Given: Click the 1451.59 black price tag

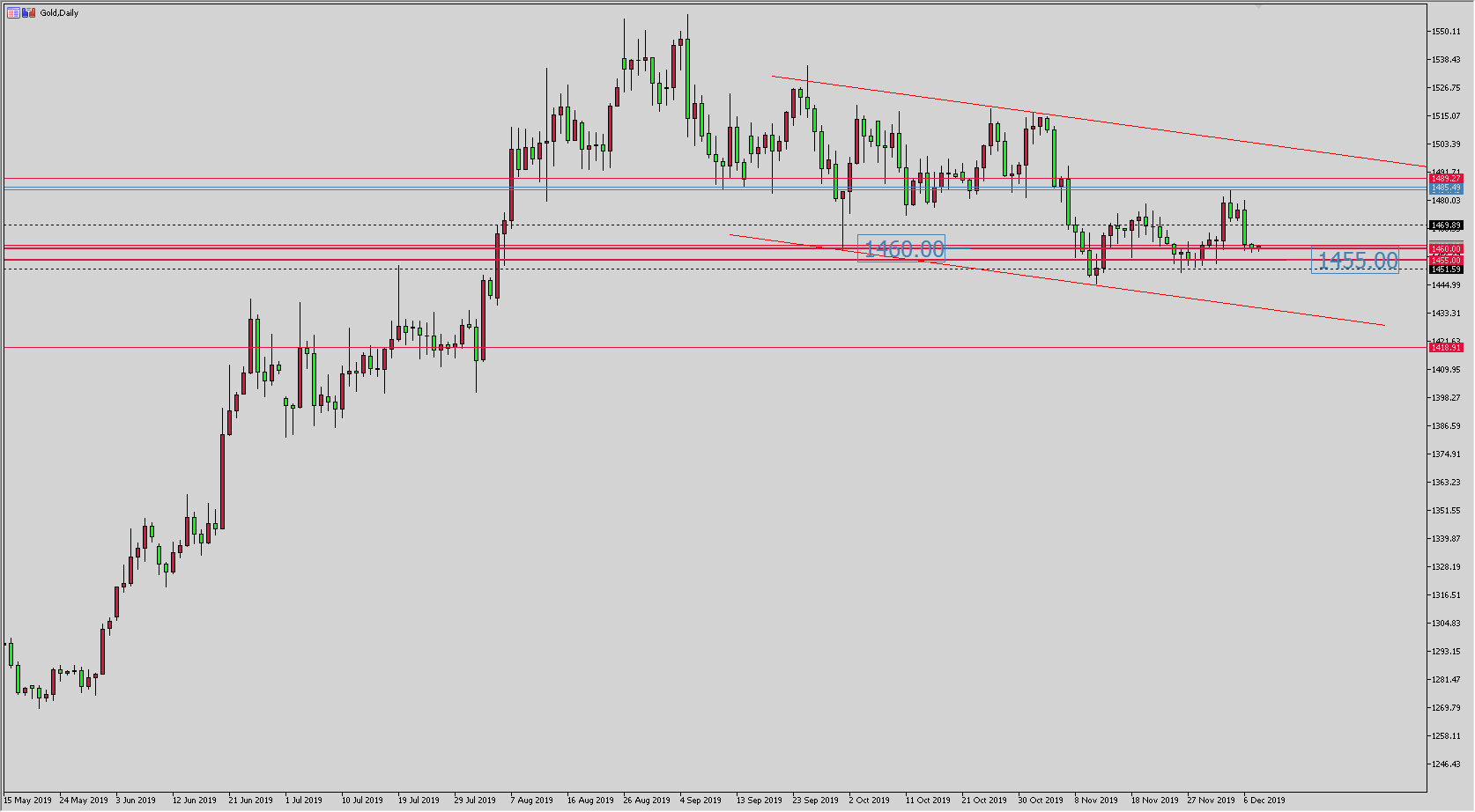Looking at the screenshot, I should [1446, 269].
